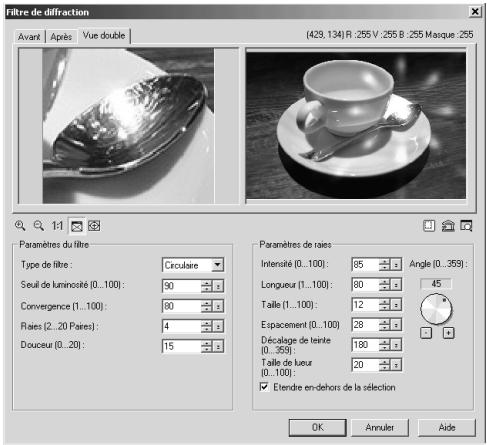Screen dimensions: 487x445
Task: Click the spoon close-up before preview
Action: 128,126
